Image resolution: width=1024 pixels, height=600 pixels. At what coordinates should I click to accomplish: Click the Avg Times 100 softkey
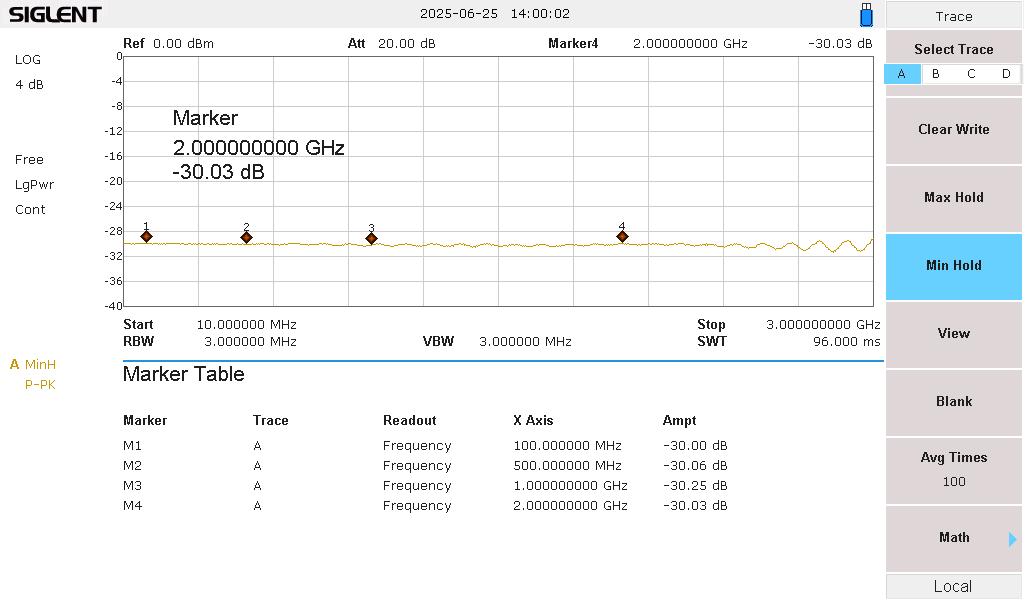(952, 470)
